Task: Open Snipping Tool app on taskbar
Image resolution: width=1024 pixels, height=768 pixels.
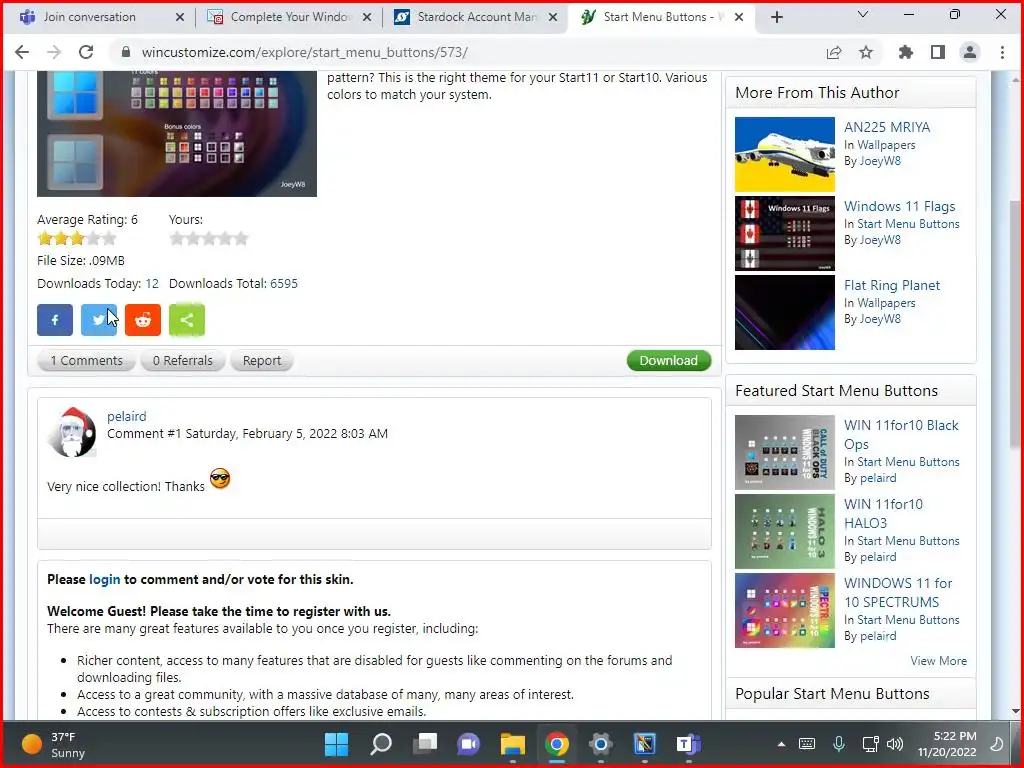Action: coord(645,744)
